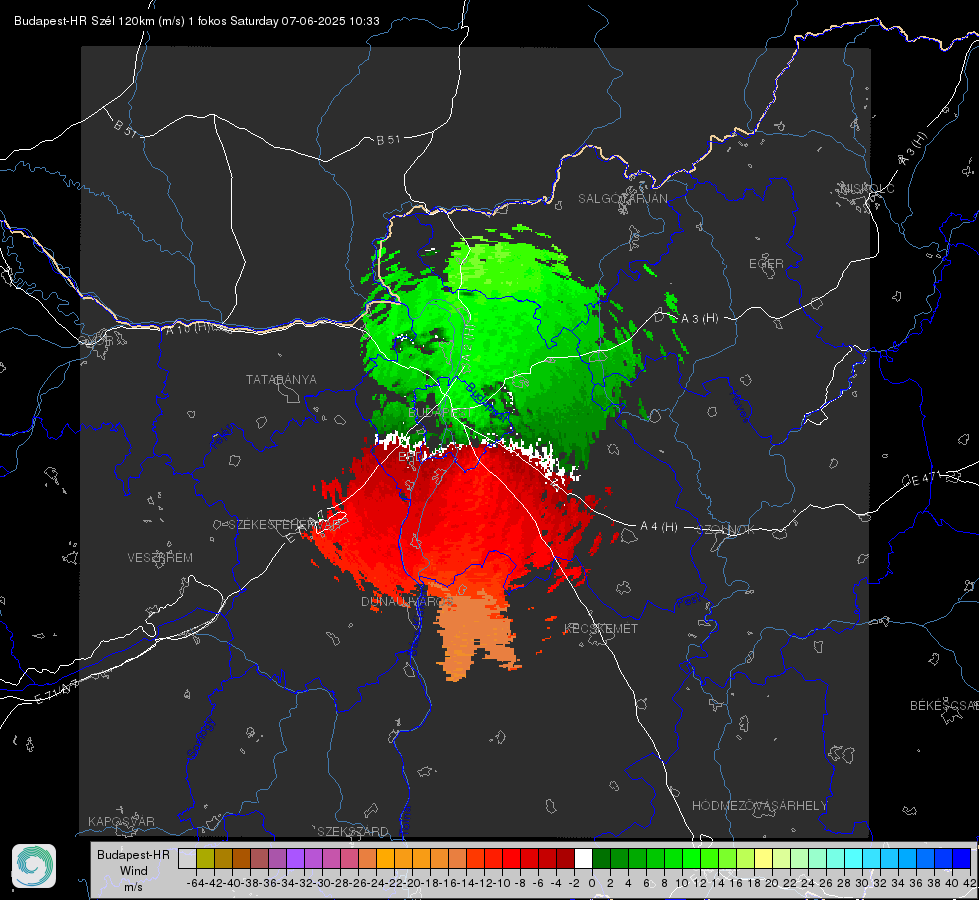Click the red velocity echo south of Budapest
The height and width of the screenshot is (900, 979).
pyautogui.click(x=456, y=518)
